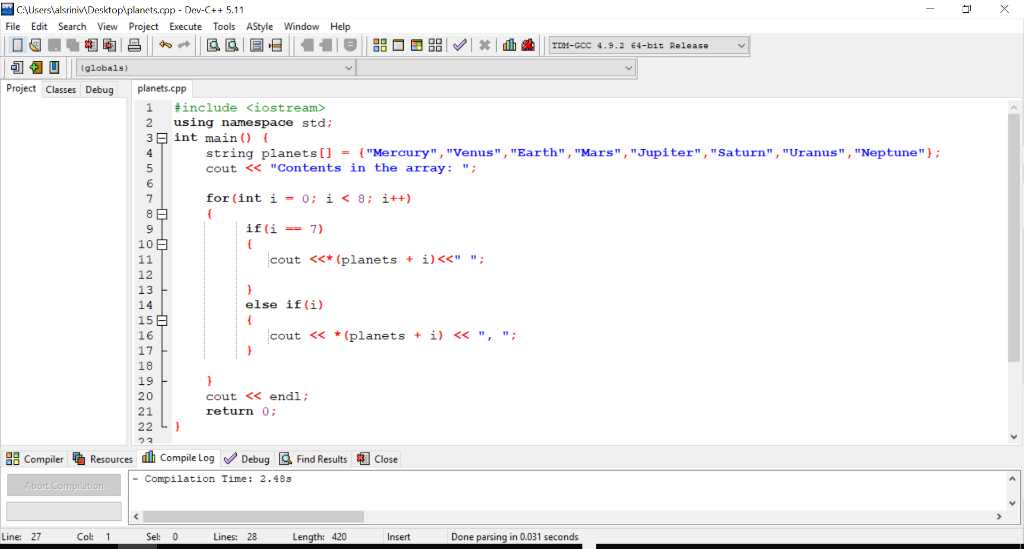Start debugging with purple checkmark icon
Screen dimensions: 1024x549
pos(460,45)
